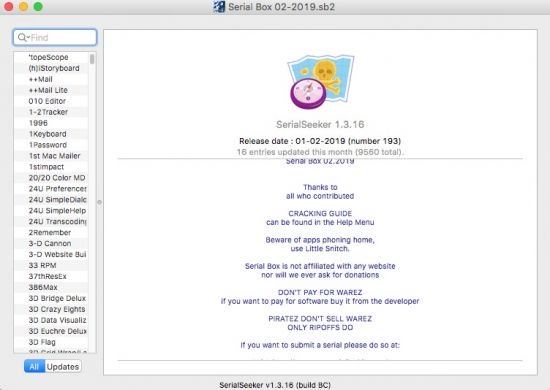Select the 24U SimpleDialog entry
Image resolution: width=550 pixels, height=390 pixels.
tap(51, 200)
